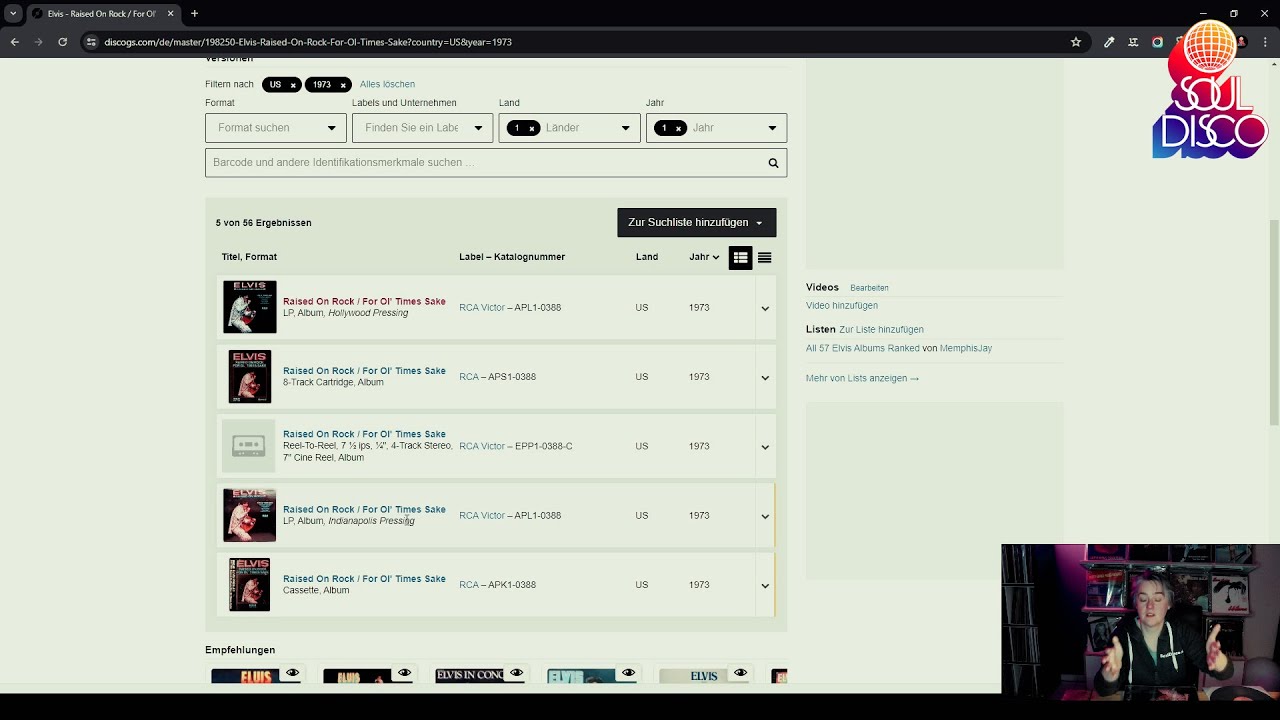Expand the Hollywood Pressing row chevron
This screenshot has width=1280, height=720.
click(765, 308)
